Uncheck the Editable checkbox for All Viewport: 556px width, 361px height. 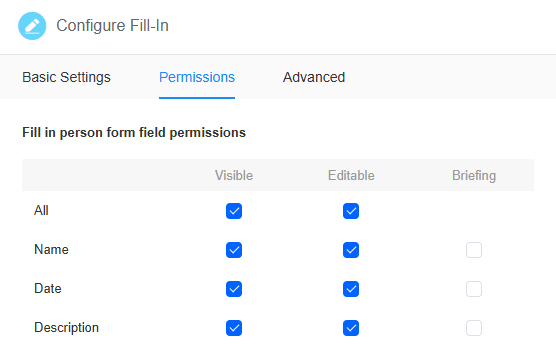pos(351,211)
